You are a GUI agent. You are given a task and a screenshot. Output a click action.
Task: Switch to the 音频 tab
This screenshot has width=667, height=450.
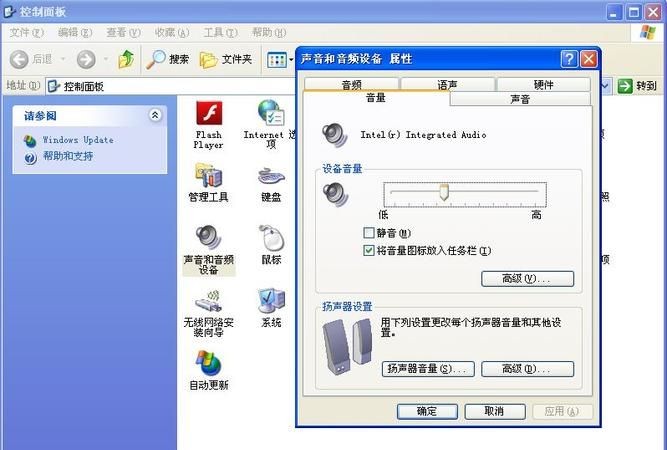coord(352,84)
